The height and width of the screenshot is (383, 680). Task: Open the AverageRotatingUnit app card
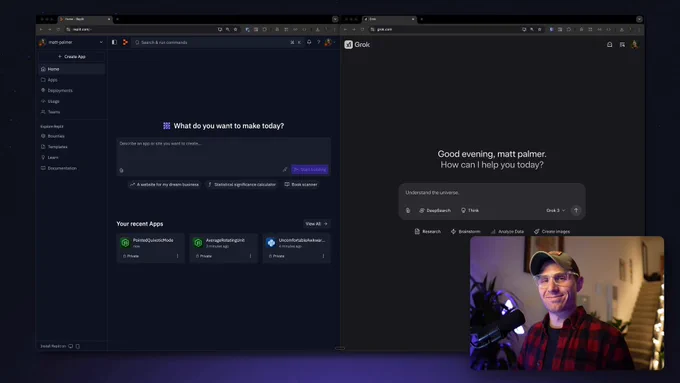point(223,248)
